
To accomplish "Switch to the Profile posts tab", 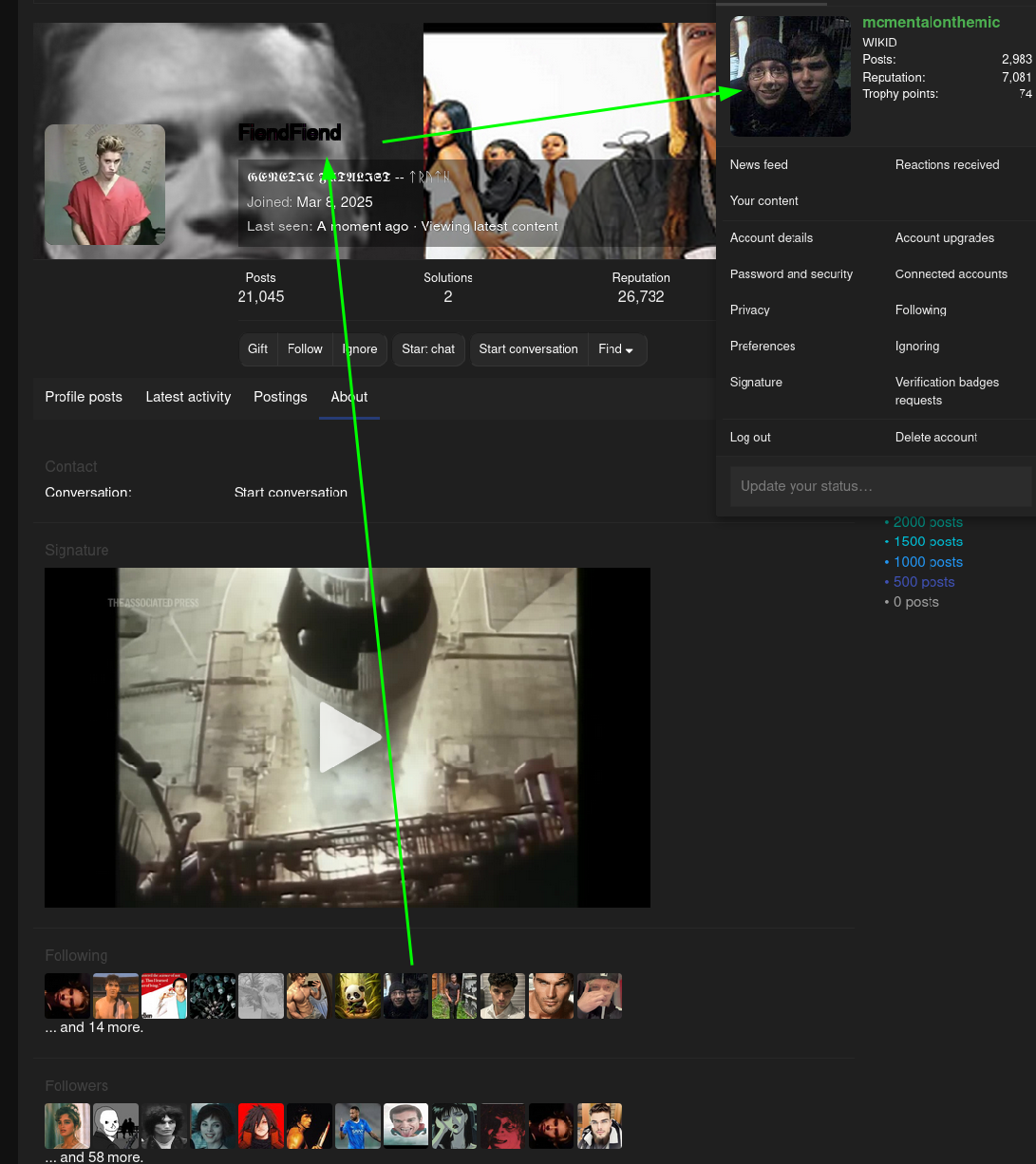I will pos(84,397).
